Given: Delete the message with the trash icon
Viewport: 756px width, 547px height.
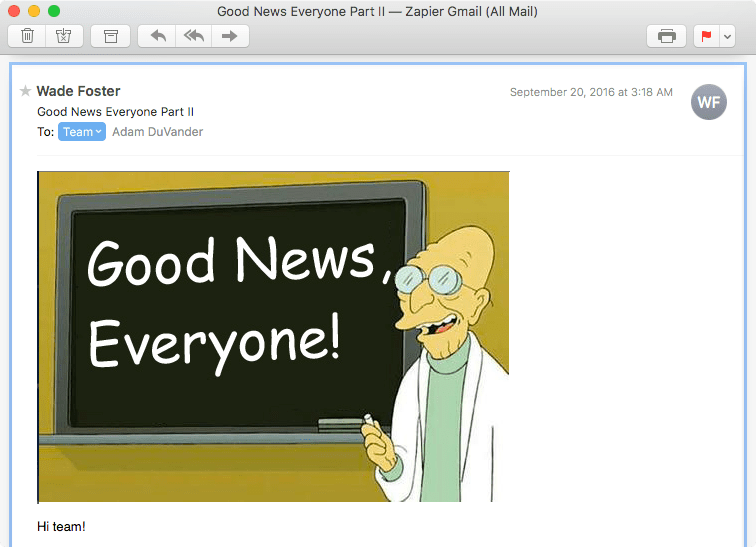Looking at the screenshot, I should click(27, 36).
